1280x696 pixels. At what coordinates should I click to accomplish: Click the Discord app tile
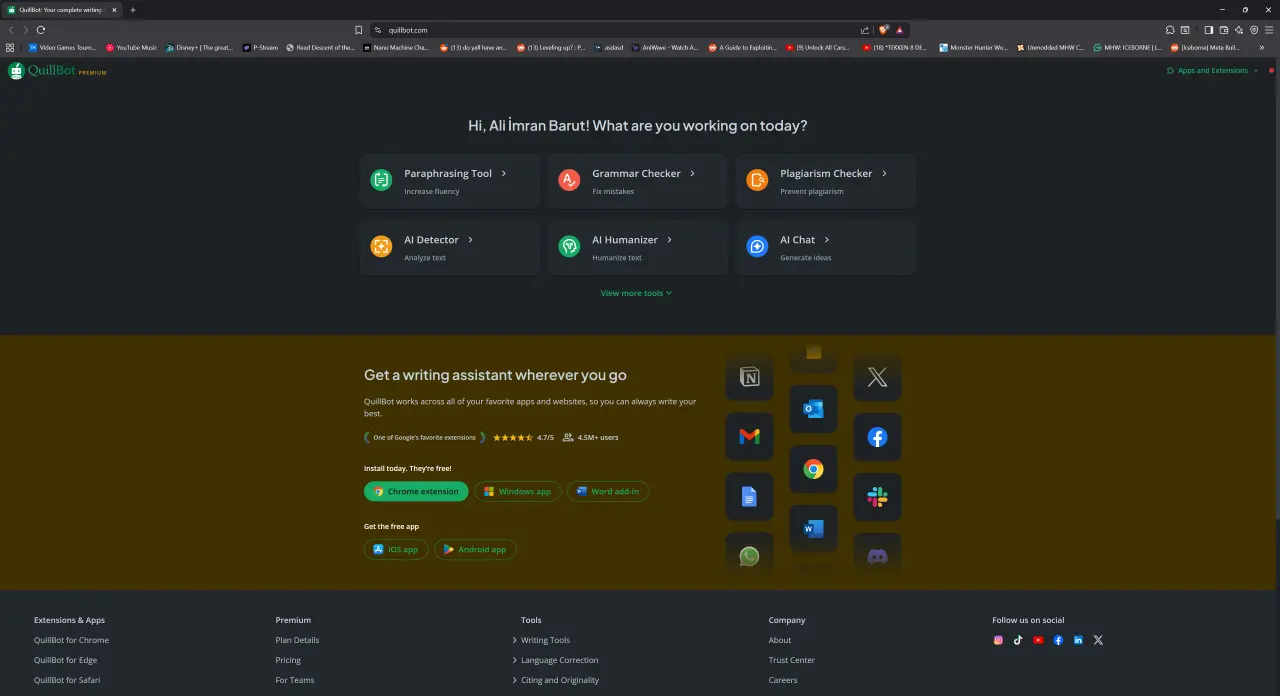(877, 553)
